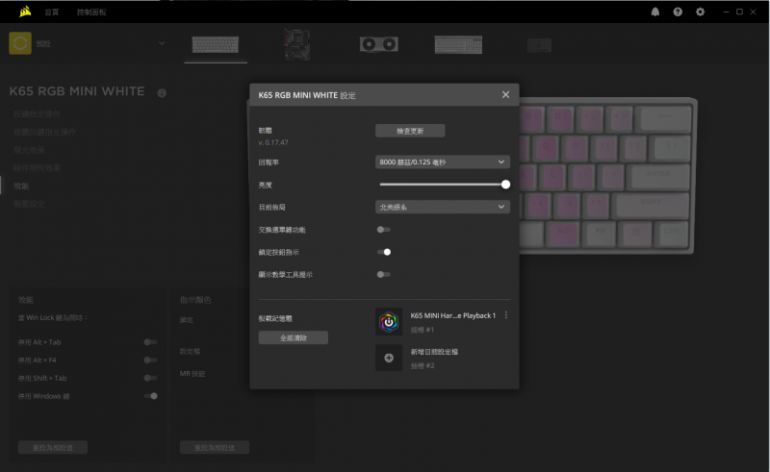This screenshot has height=472, width=770.
Task: Click the Corsair sails logo
Action: (x=25, y=11)
